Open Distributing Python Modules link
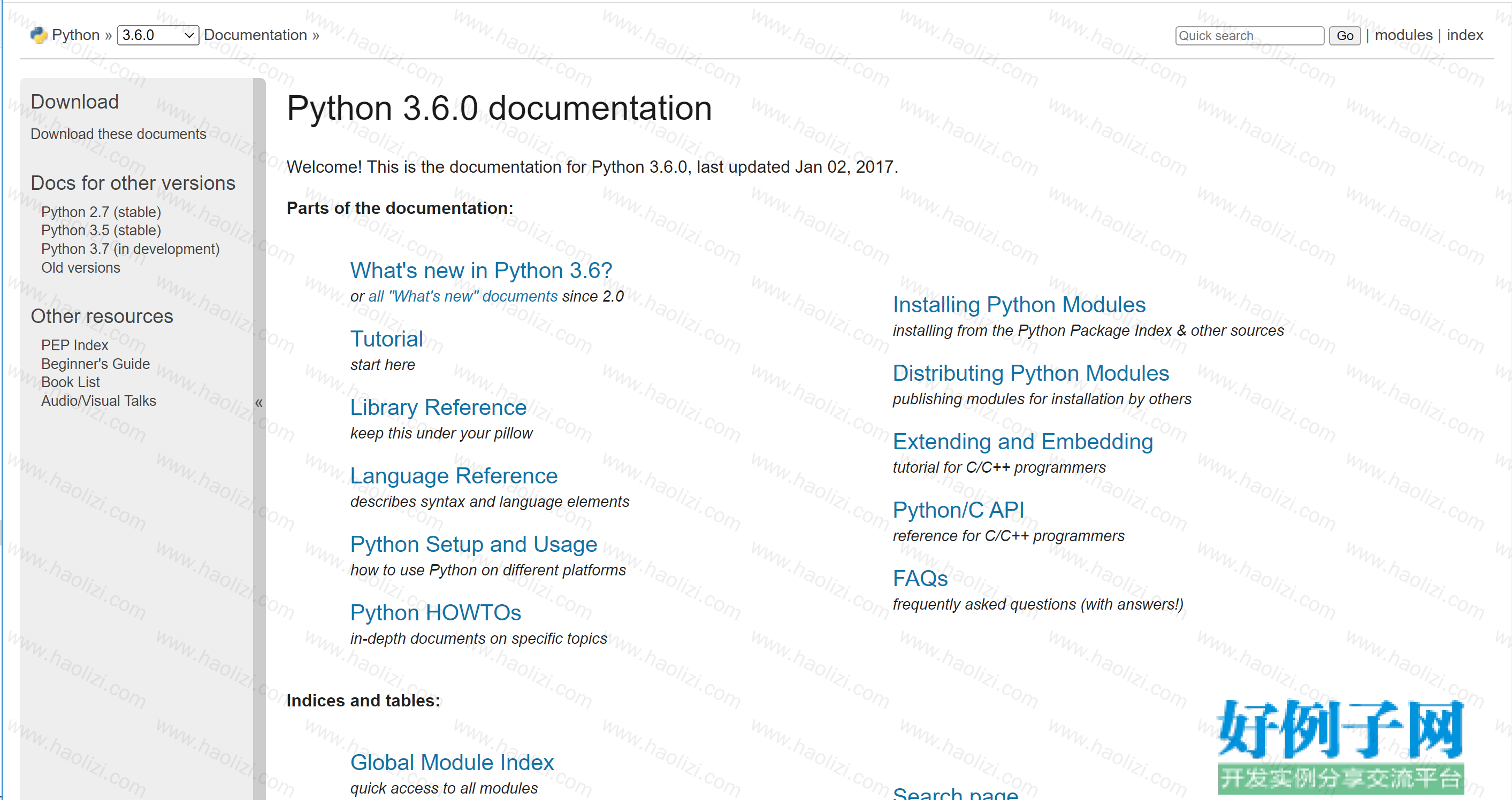This screenshot has height=800, width=1512. pos(1030,374)
